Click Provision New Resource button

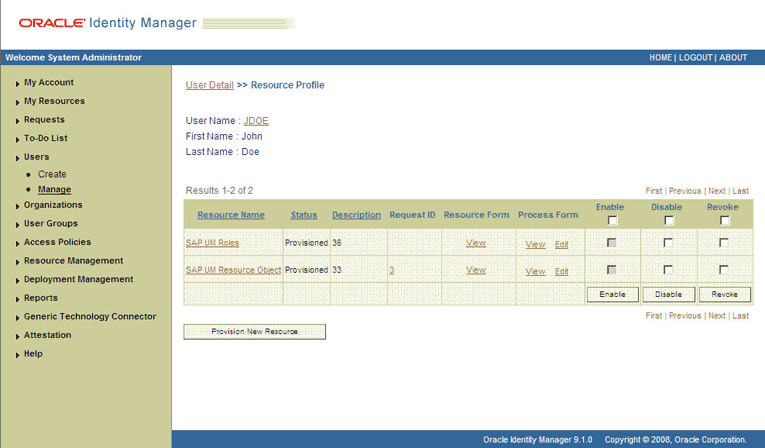(254, 331)
